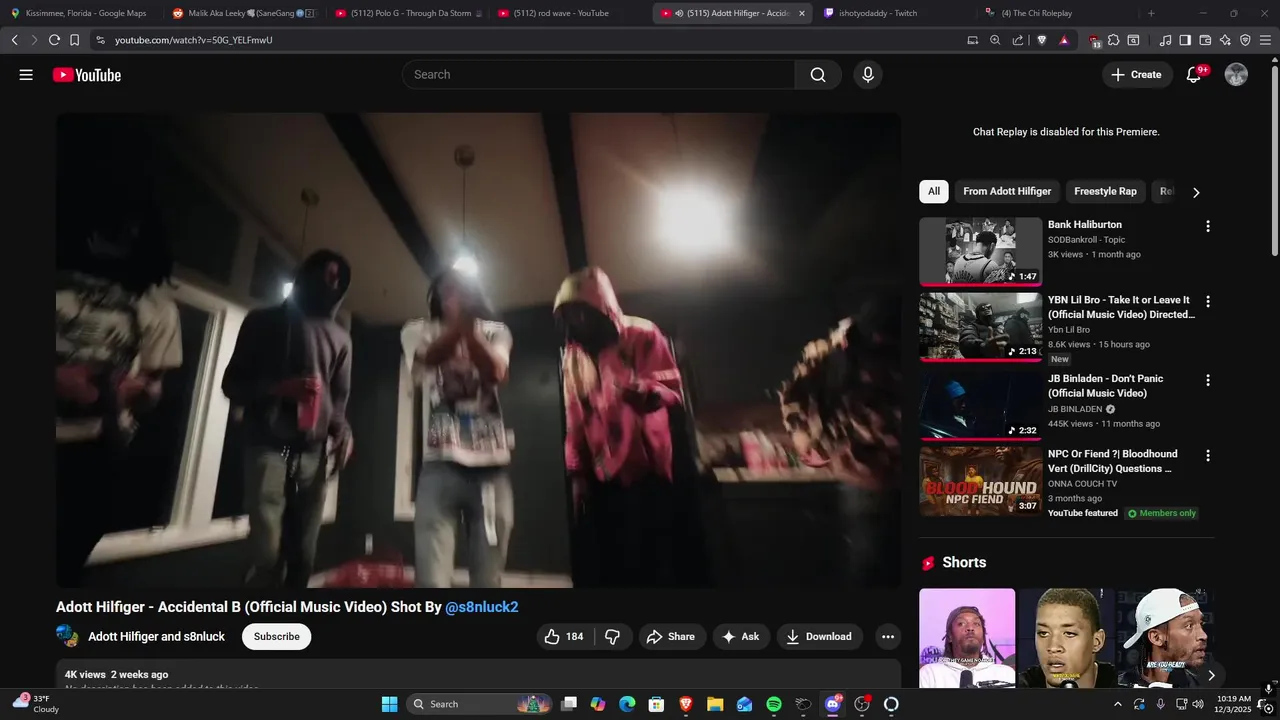
Task: Open Discord from the taskbar
Action: pyautogui.click(x=832, y=704)
